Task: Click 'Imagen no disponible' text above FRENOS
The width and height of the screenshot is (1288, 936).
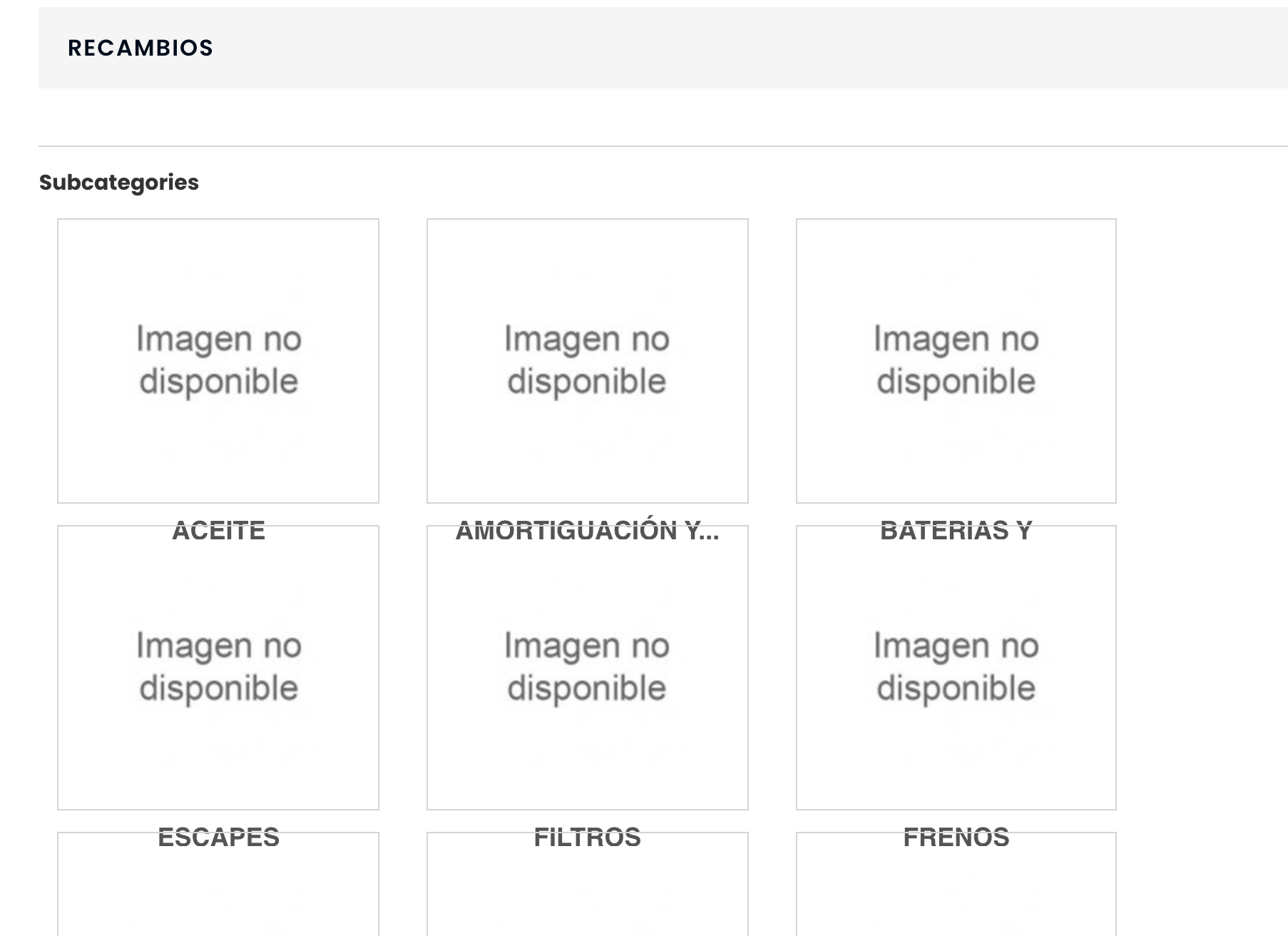Action: (x=956, y=667)
